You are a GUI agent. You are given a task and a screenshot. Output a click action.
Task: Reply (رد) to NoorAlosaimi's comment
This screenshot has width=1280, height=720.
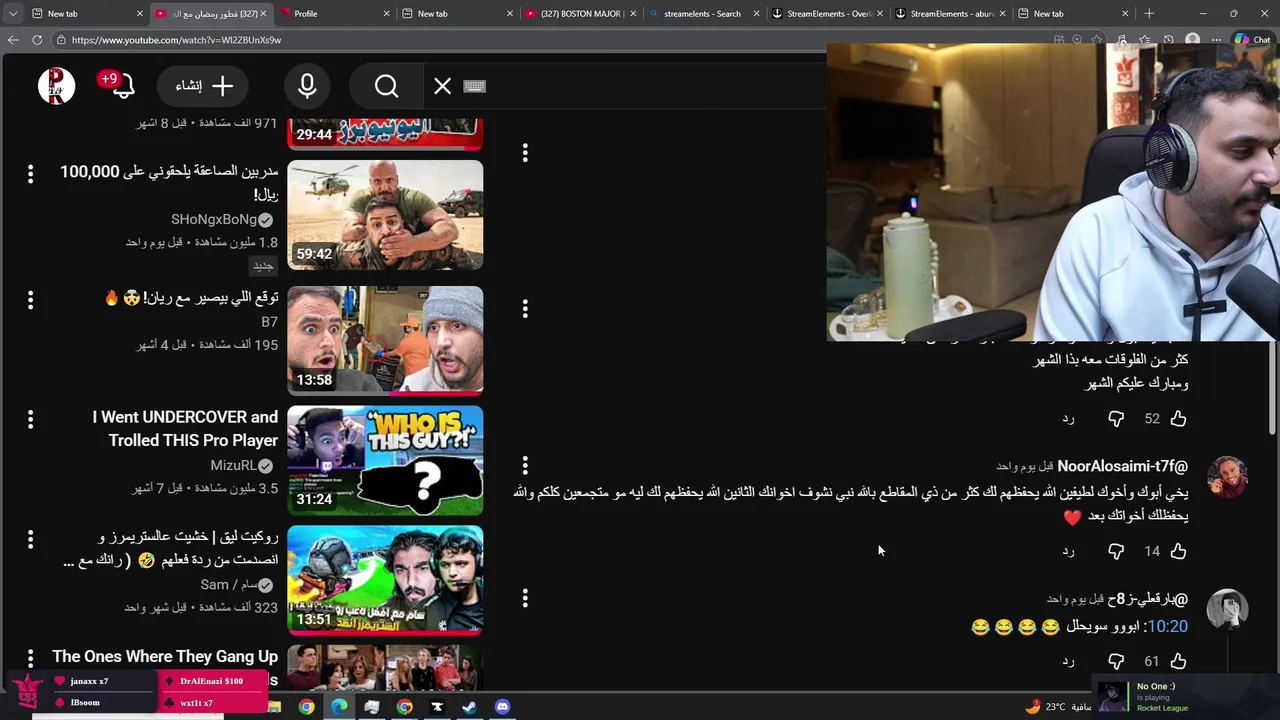point(1068,551)
